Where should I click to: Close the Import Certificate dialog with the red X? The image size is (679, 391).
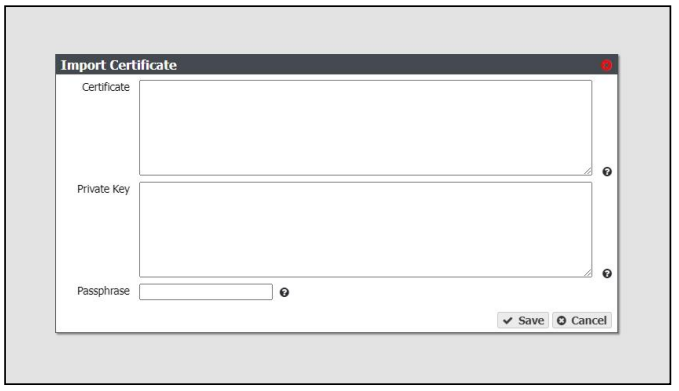point(606,65)
